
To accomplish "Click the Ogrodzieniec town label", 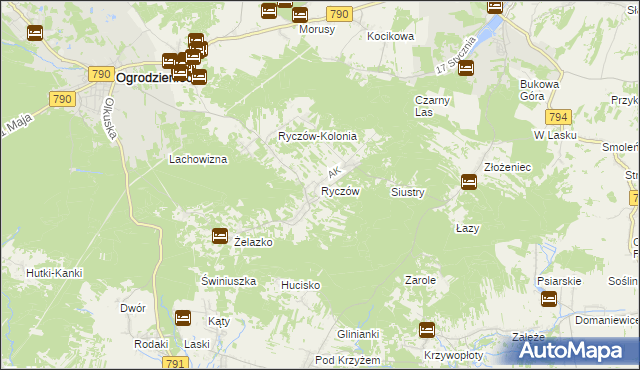I will [x=153, y=78].
